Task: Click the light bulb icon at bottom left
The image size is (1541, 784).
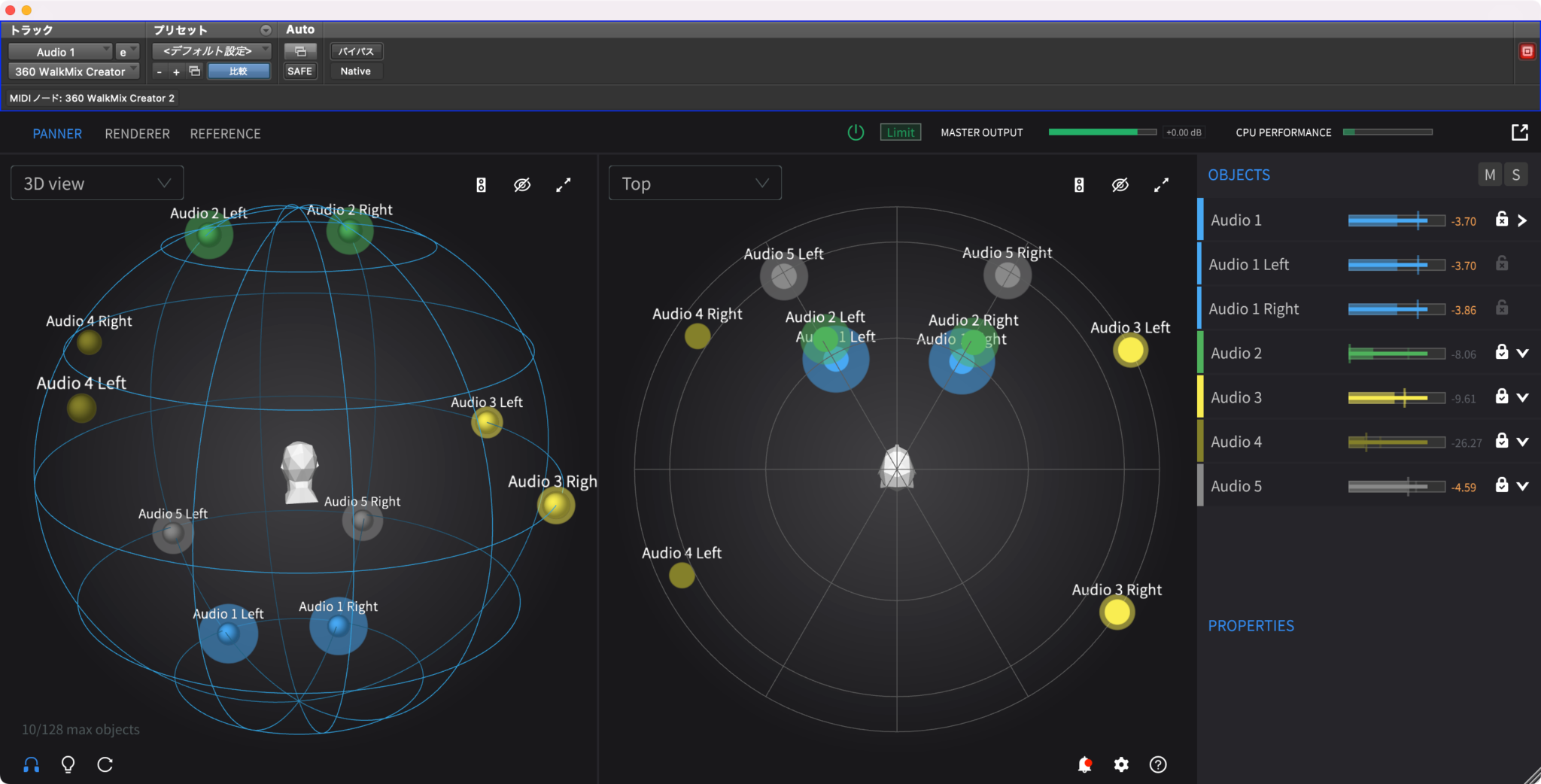Action: (x=68, y=764)
